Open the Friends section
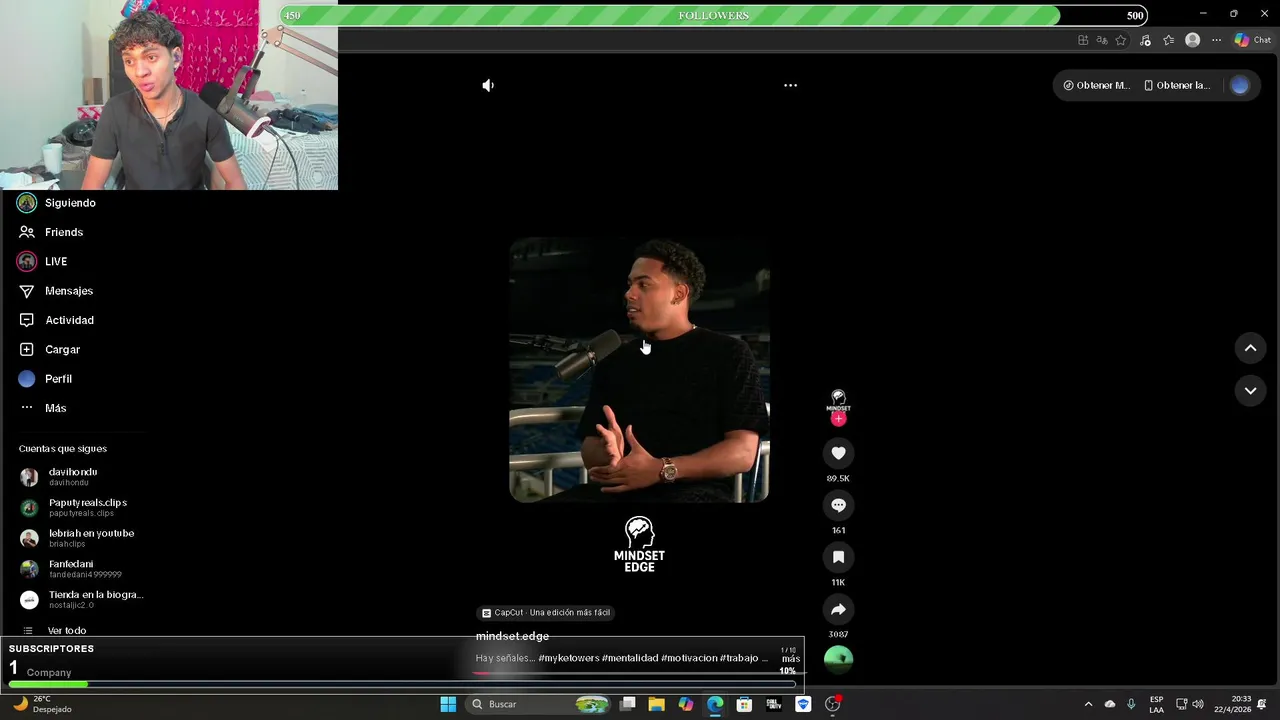The width and height of the screenshot is (1280, 720). tap(52, 232)
